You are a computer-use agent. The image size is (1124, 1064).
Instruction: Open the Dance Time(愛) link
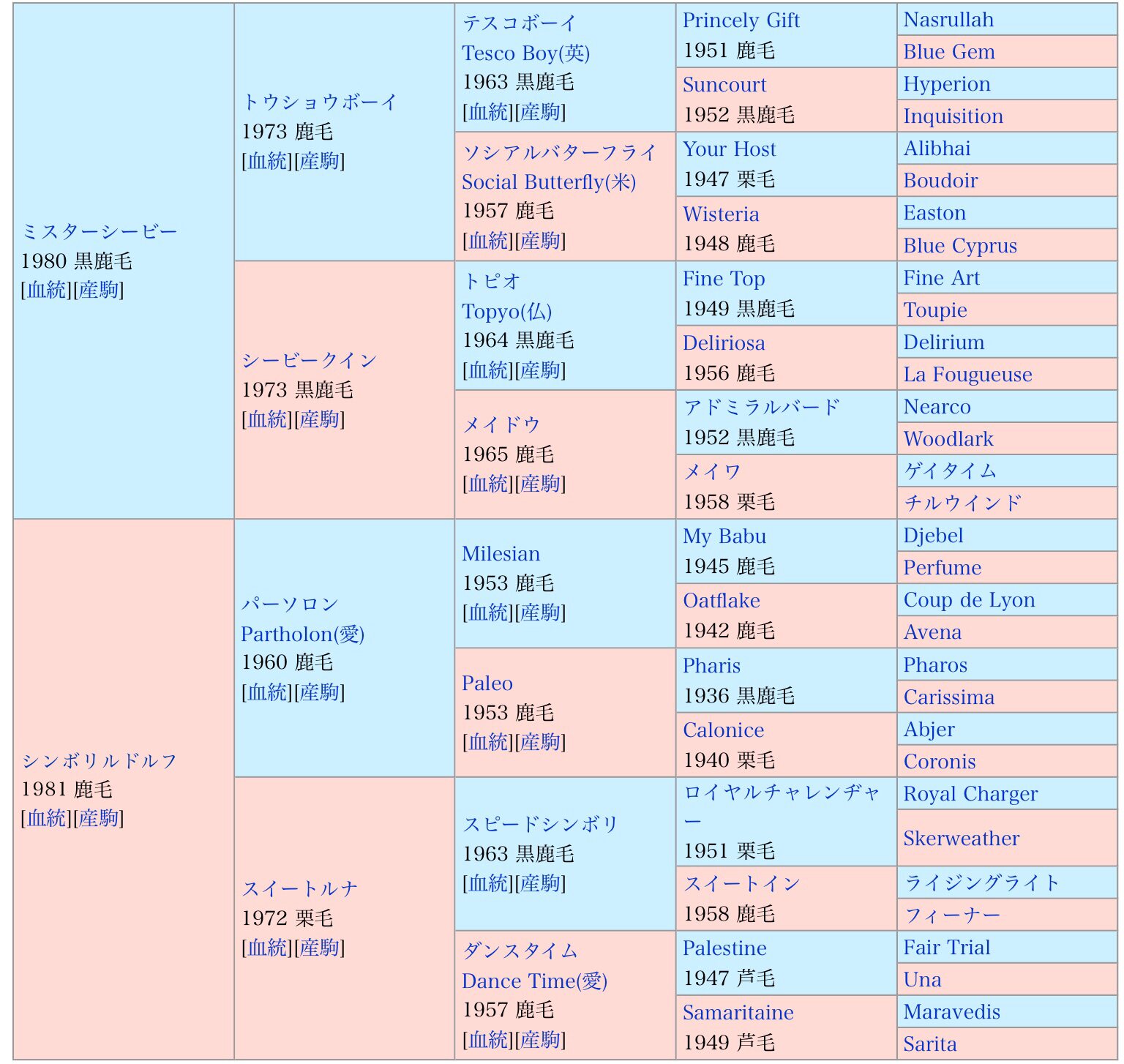[x=535, y=981]
